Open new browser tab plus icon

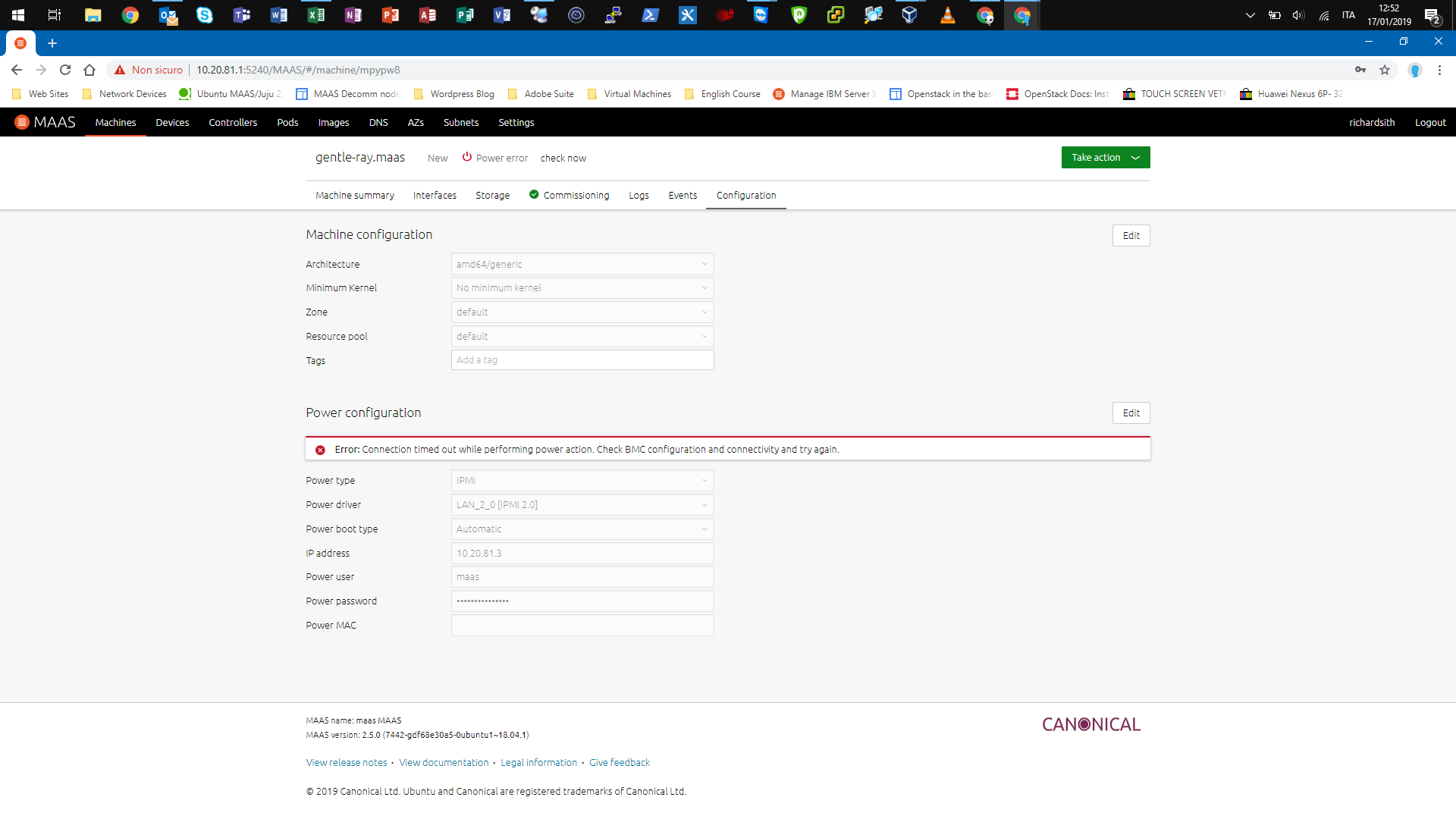pos(52,43)
